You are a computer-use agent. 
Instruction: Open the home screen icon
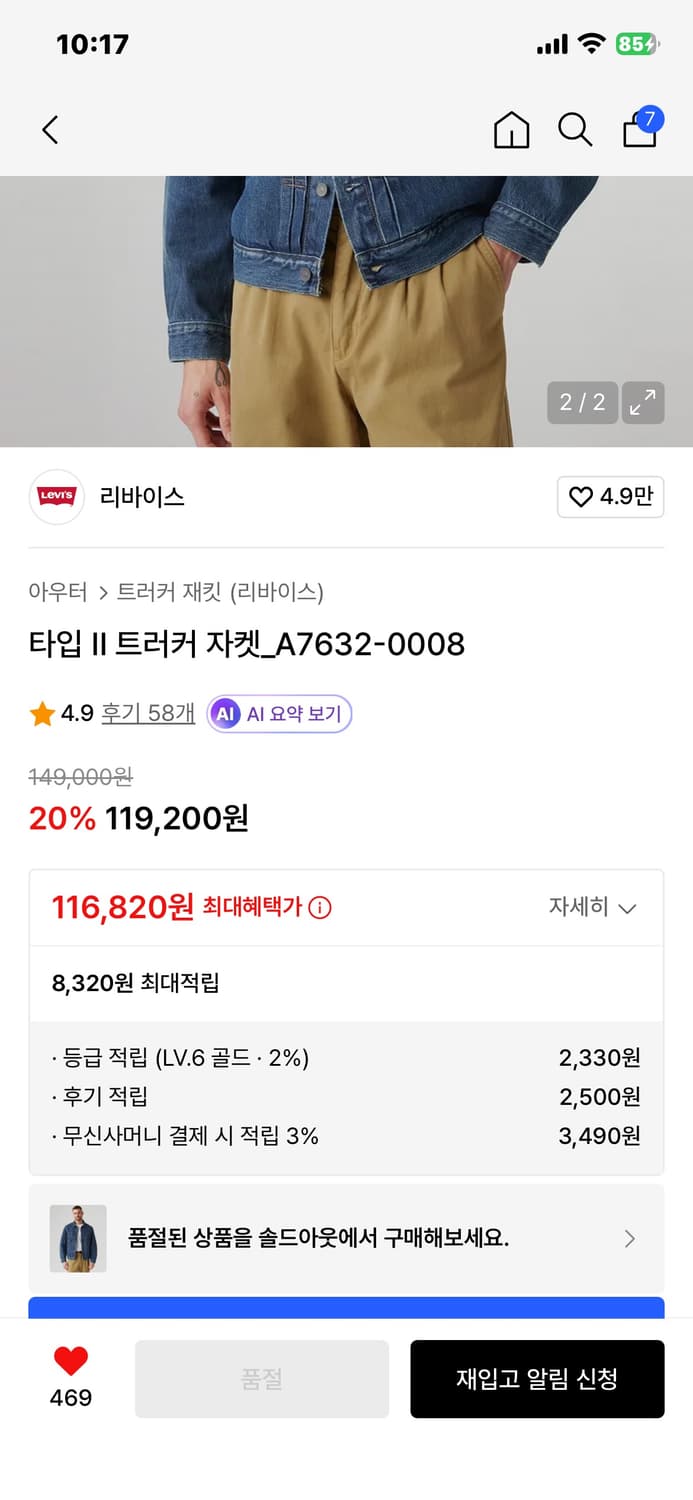[511, 130]
